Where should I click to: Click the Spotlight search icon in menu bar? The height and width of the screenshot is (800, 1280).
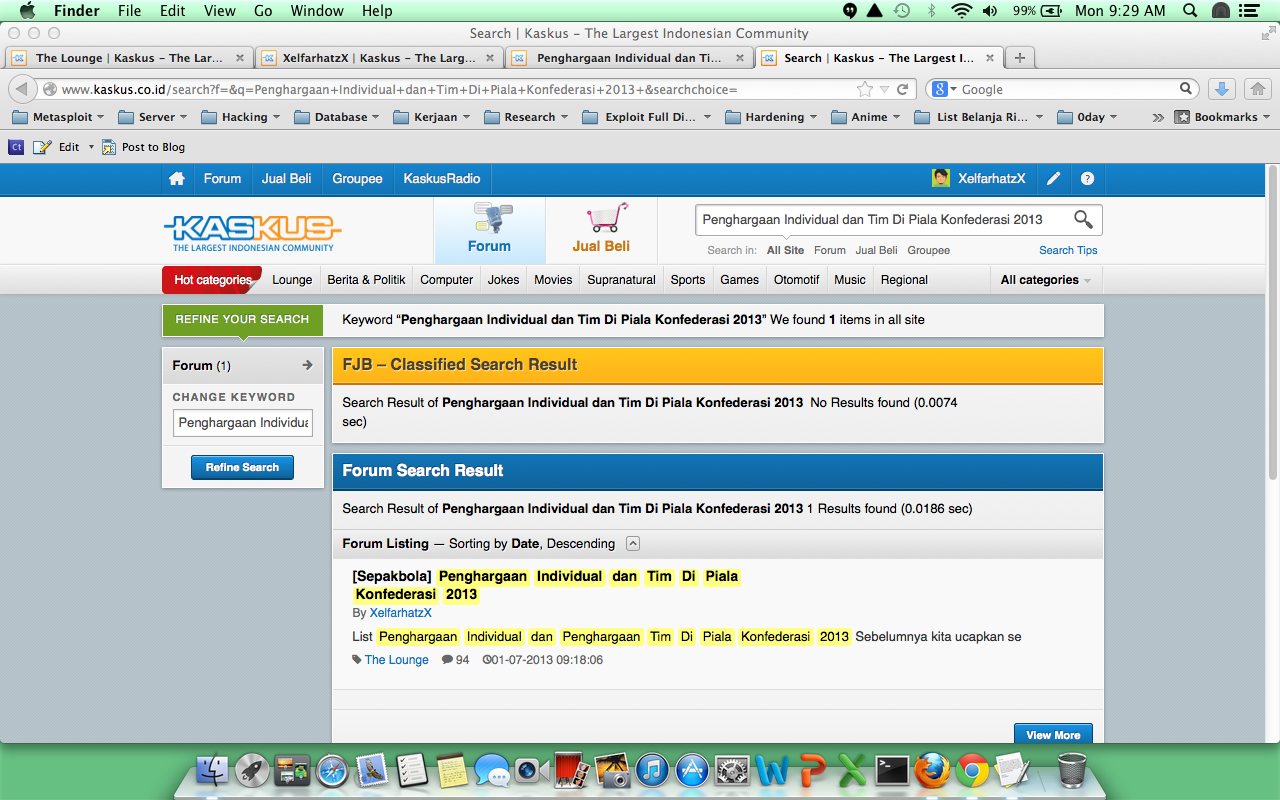tap(1191, 11)
